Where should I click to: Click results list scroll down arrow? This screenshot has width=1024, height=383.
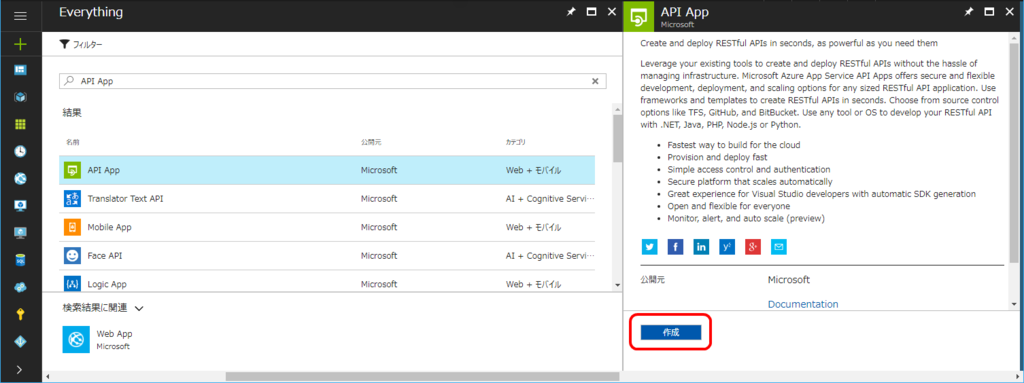(617, 285)
